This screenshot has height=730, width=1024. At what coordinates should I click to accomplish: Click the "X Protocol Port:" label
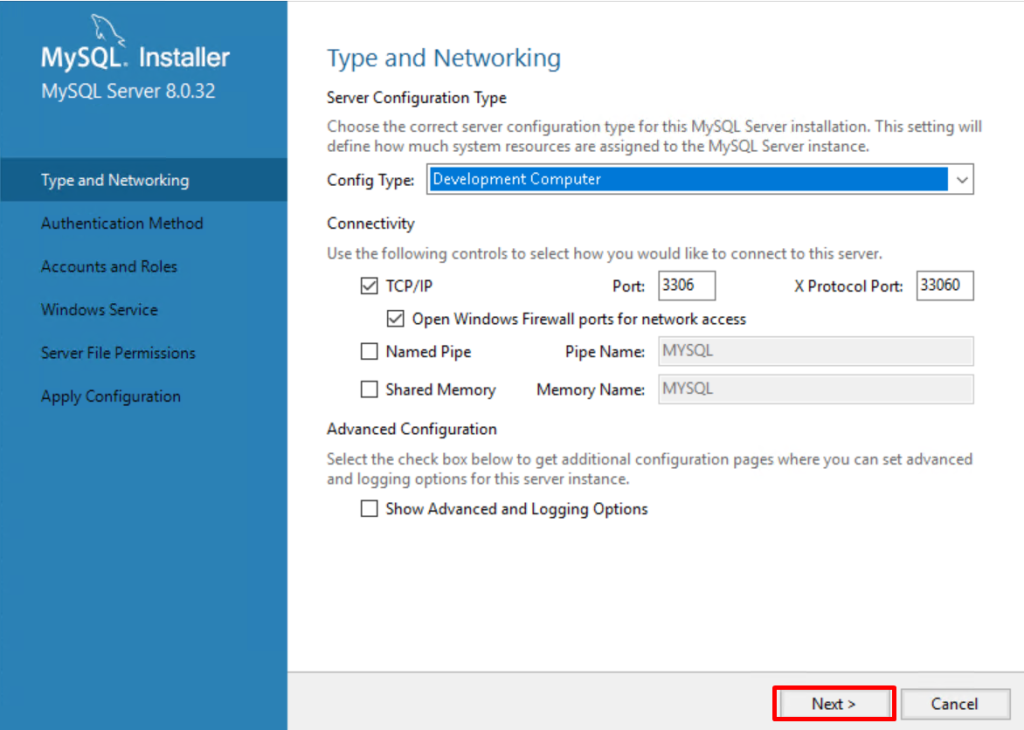848,286
